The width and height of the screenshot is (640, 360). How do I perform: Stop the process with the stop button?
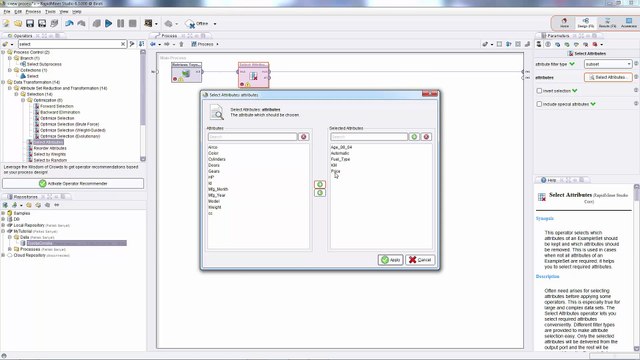133,24
